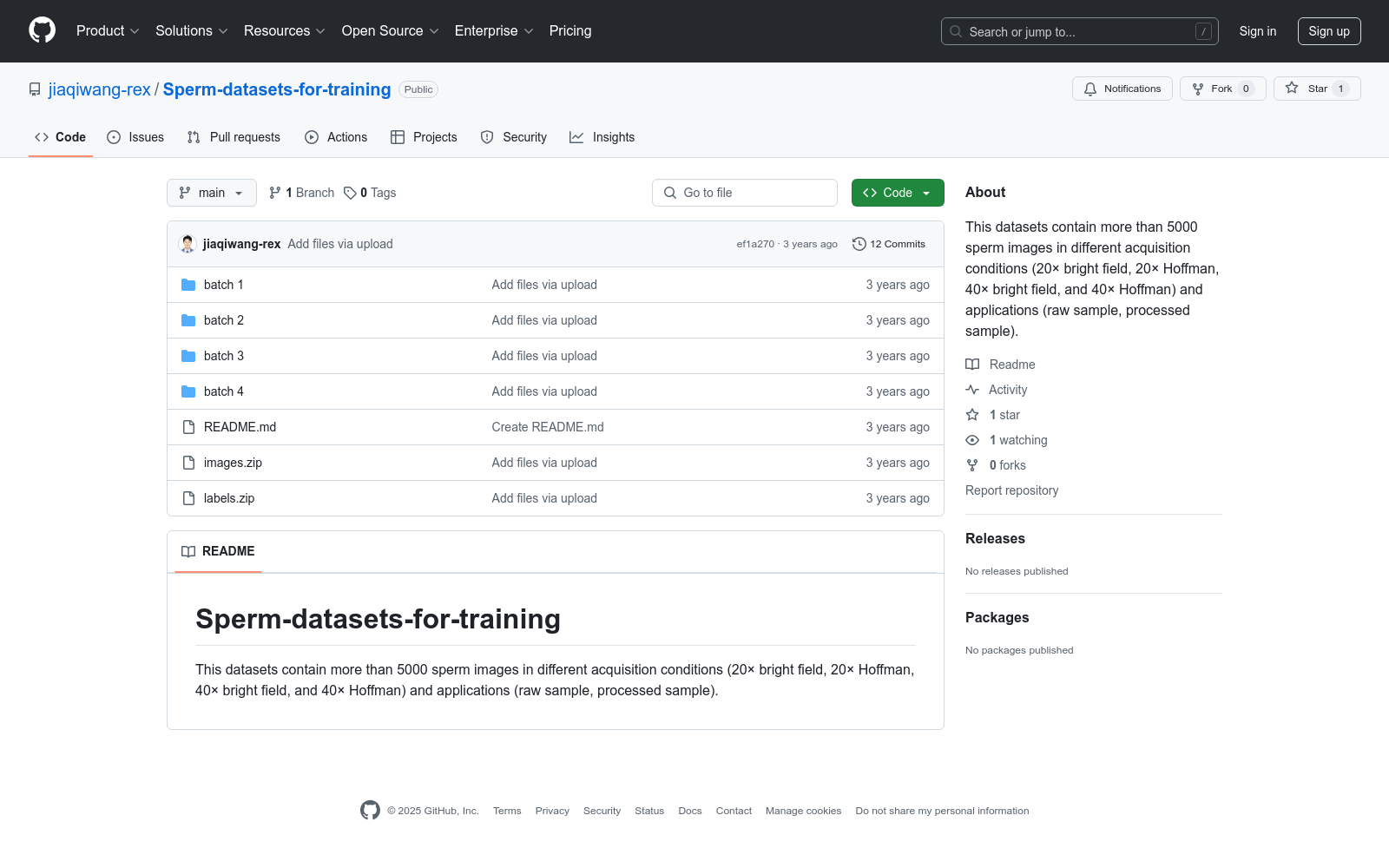This screenshot has width=1389, height=868.
Task: Open Sperm-datasets-for-training repository link
Action: tap(277, 89)
